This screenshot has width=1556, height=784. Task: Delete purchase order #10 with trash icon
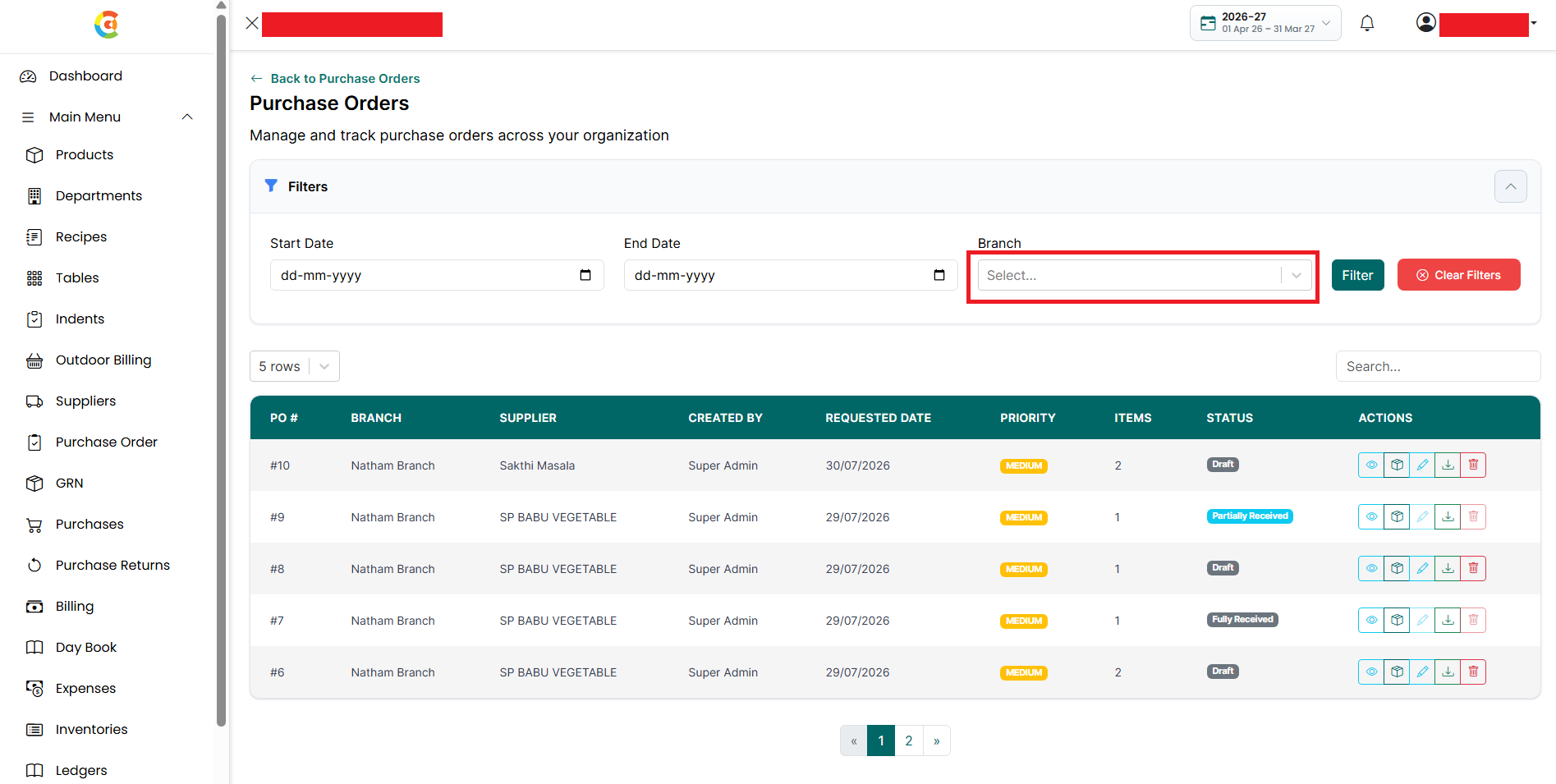coord(1473,465)
